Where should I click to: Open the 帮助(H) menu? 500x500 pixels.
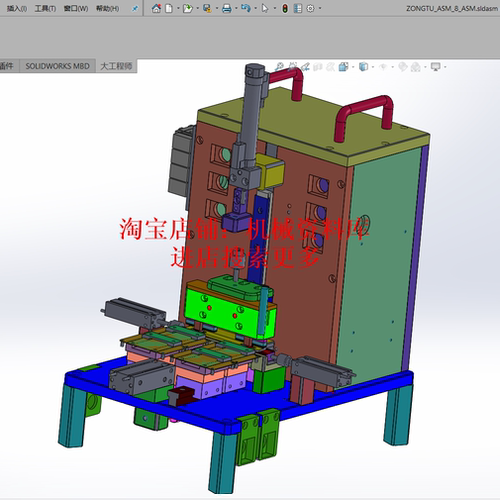tap(107, 9)
